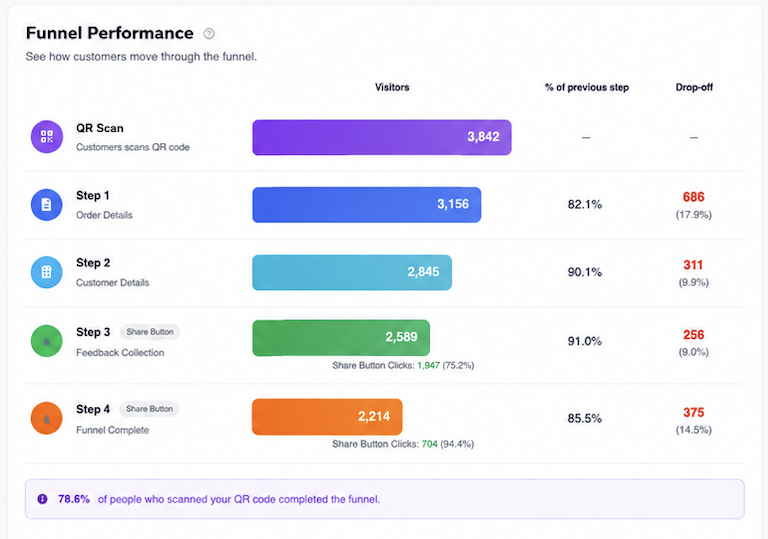Image resolution: width=768 pixels, height=539 pixels.
Task: Click the (9.0%) drop-off percentage
Action: tap(694, 352)
